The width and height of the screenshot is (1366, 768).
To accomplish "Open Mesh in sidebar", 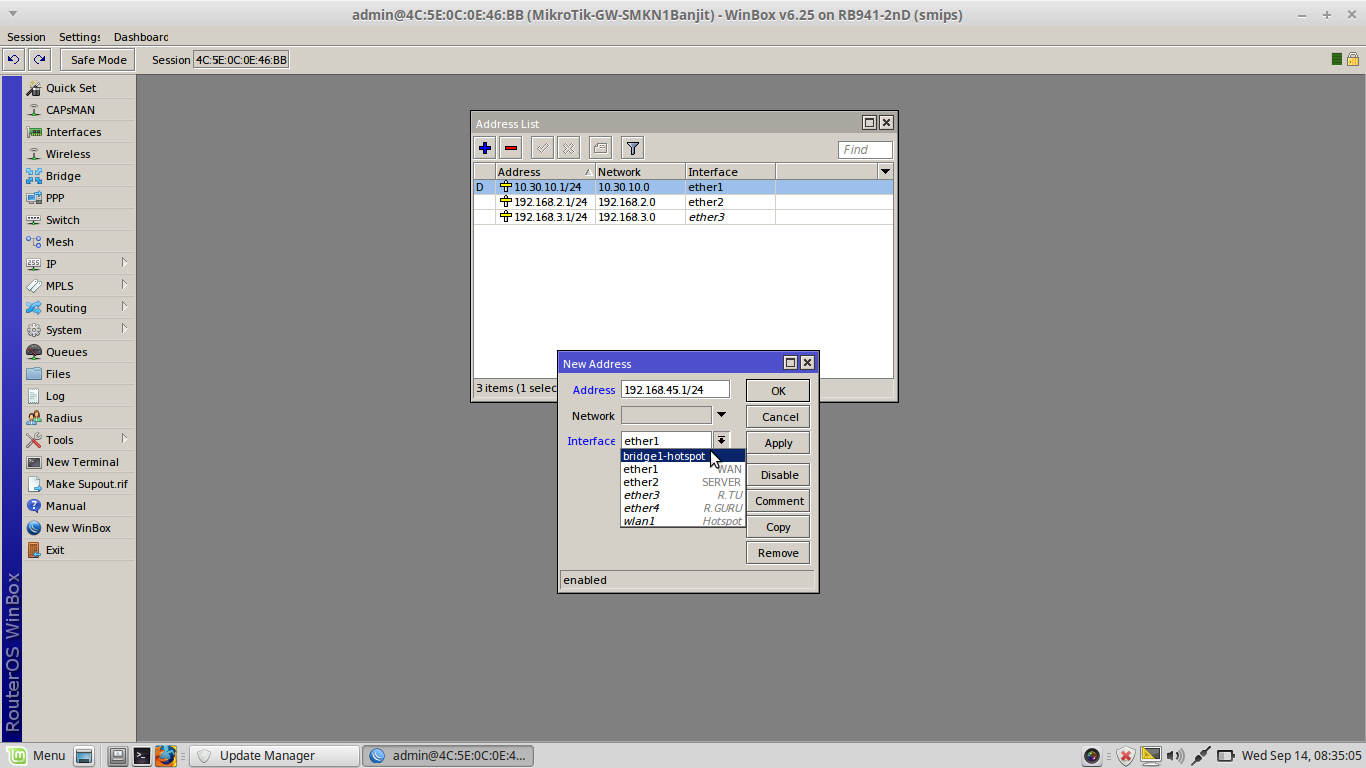I will 79,242.
